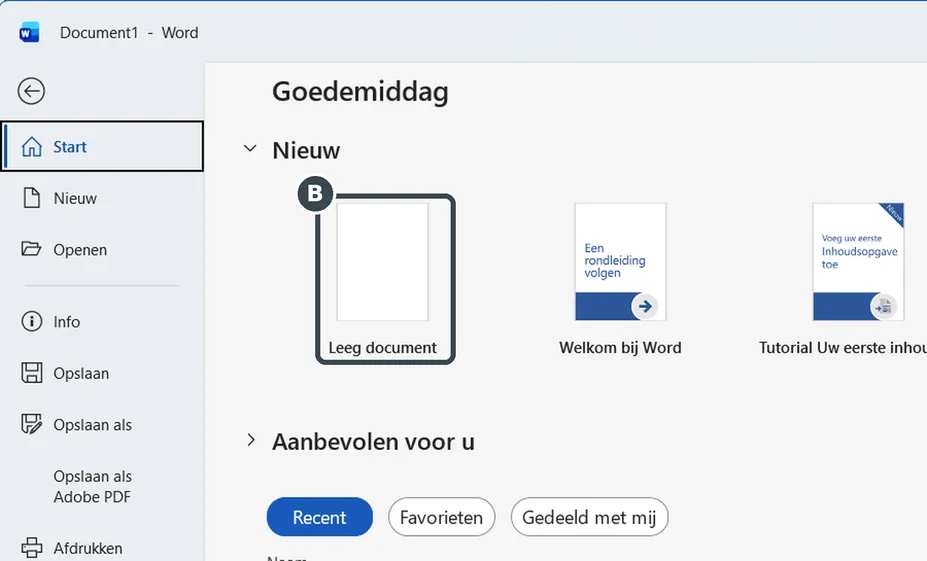The width and height of the screenshot is (927, 561).
Task: Create a Leeg document
Action: click(385, 279)
